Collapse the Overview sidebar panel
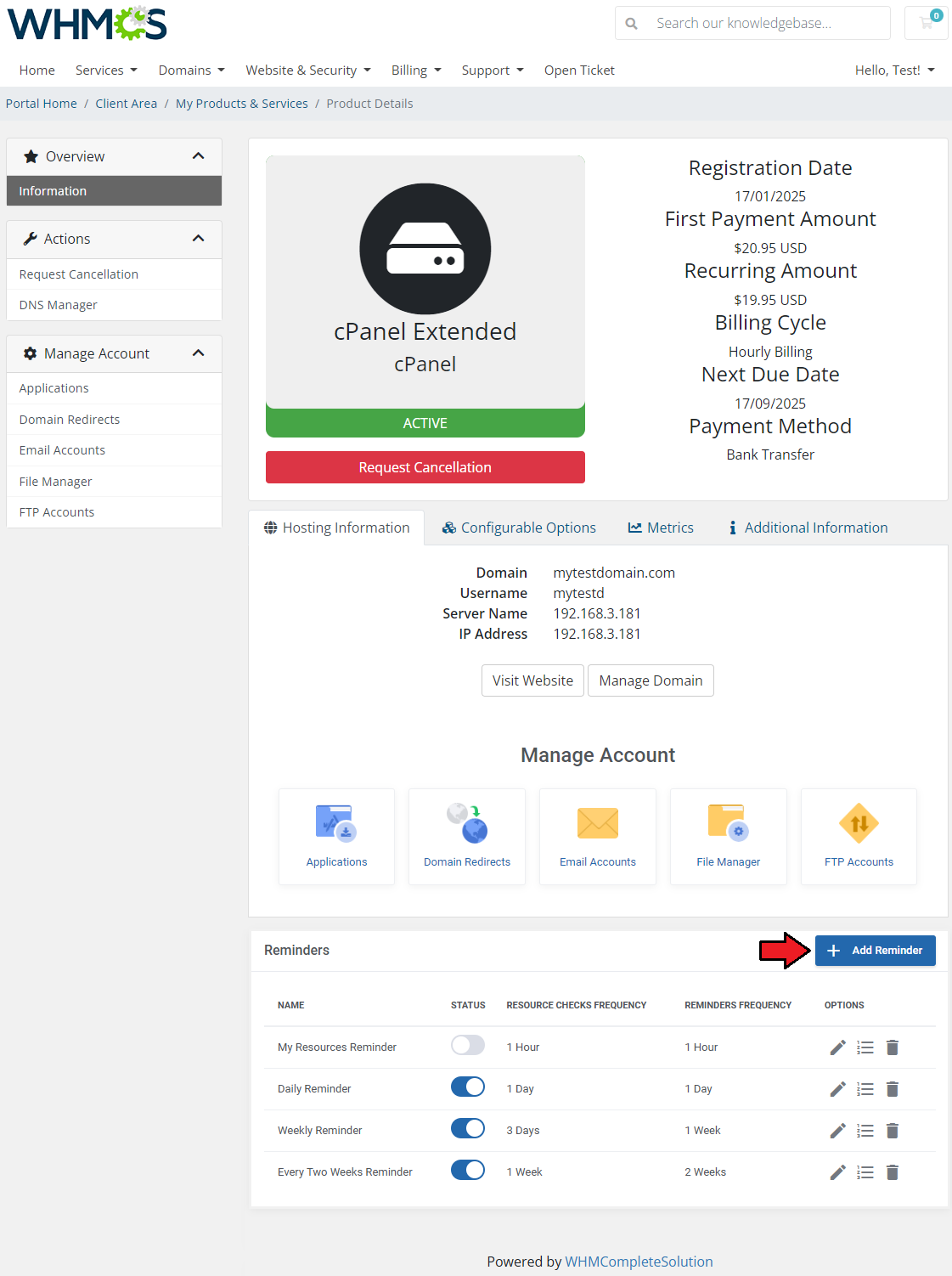Viewport: 952px width, 1276px height. tap(198, 156)
